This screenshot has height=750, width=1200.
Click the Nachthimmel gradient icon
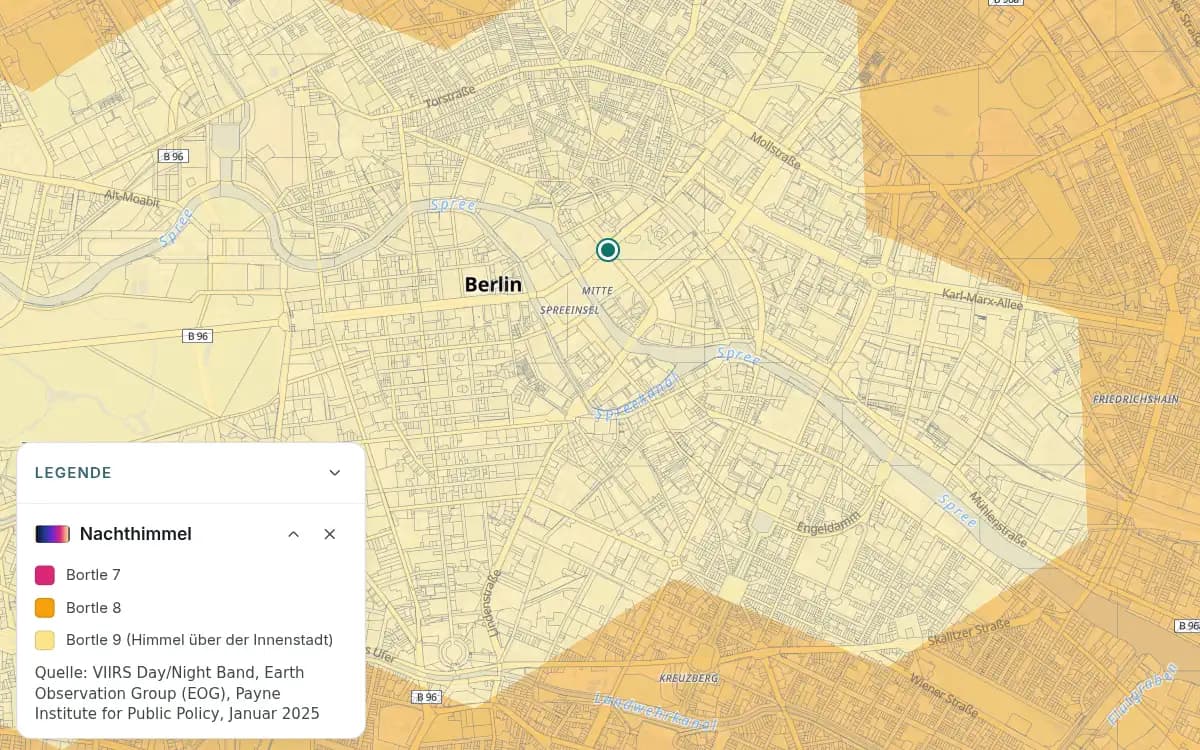click(52, 534)
